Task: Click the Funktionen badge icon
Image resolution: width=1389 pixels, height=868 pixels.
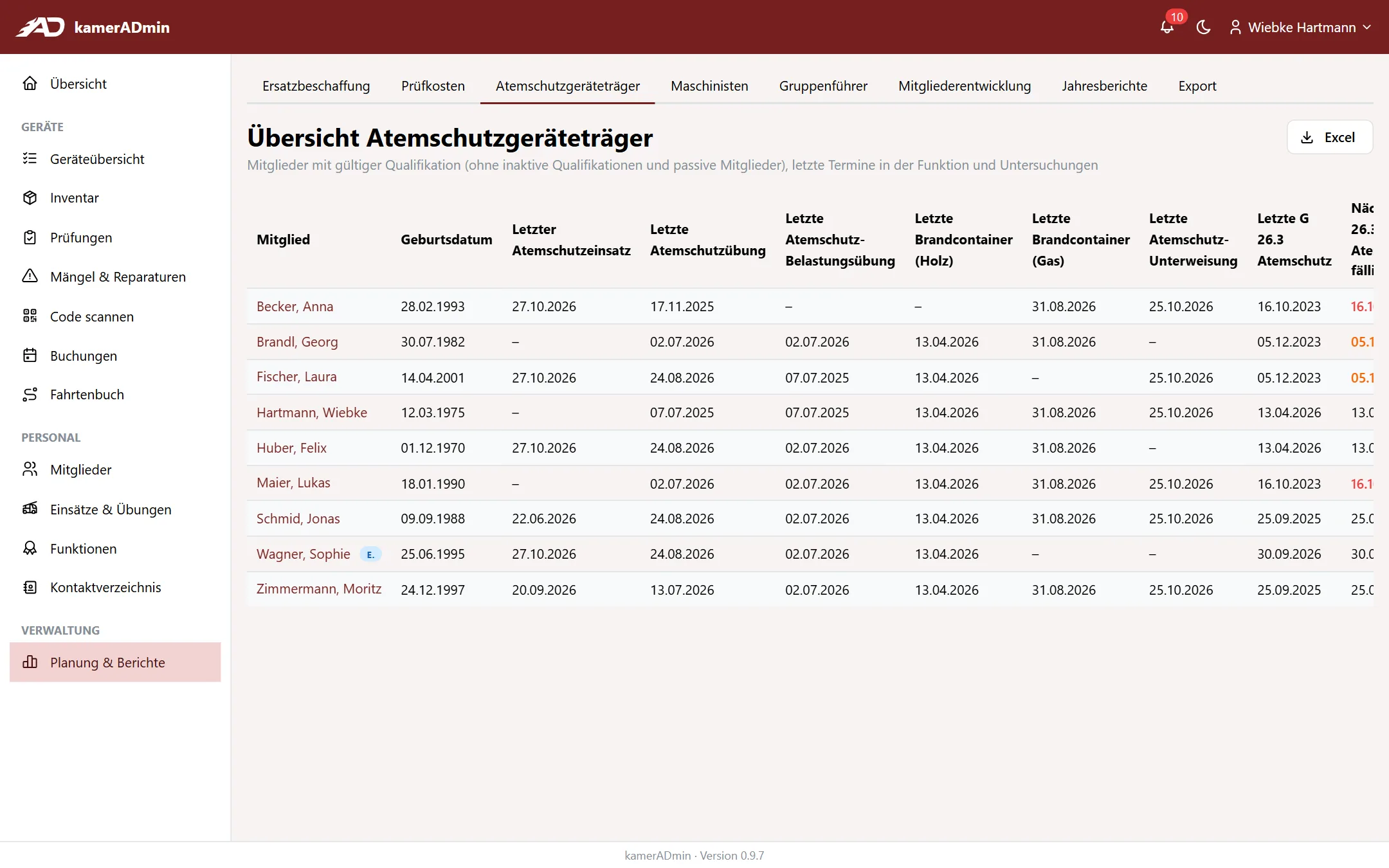Action: (x=30, y=548)
